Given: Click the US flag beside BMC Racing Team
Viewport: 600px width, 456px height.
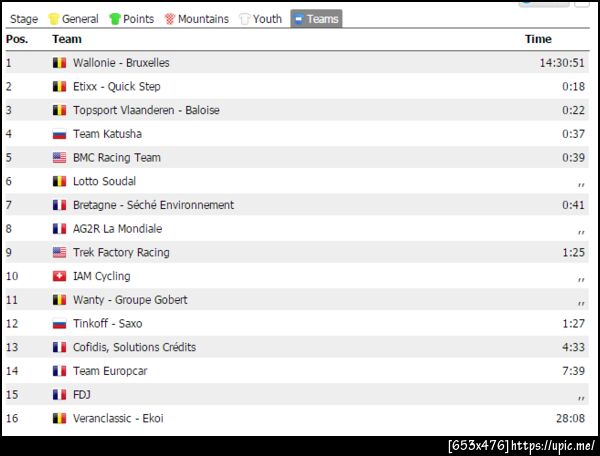Looking at the screenshot, I should [x=59, y=158].
